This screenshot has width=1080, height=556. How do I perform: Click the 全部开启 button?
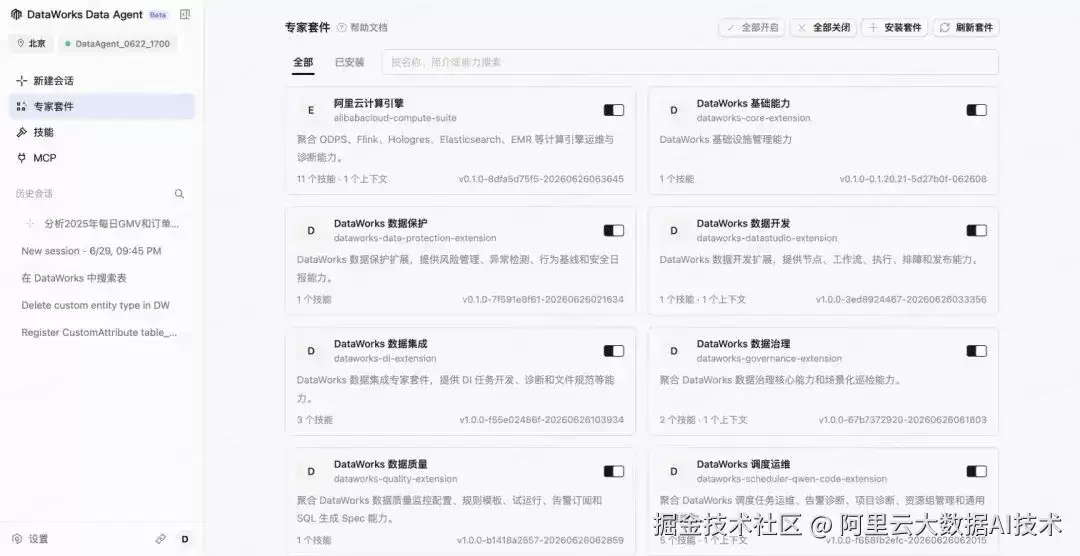pos(752,28)
